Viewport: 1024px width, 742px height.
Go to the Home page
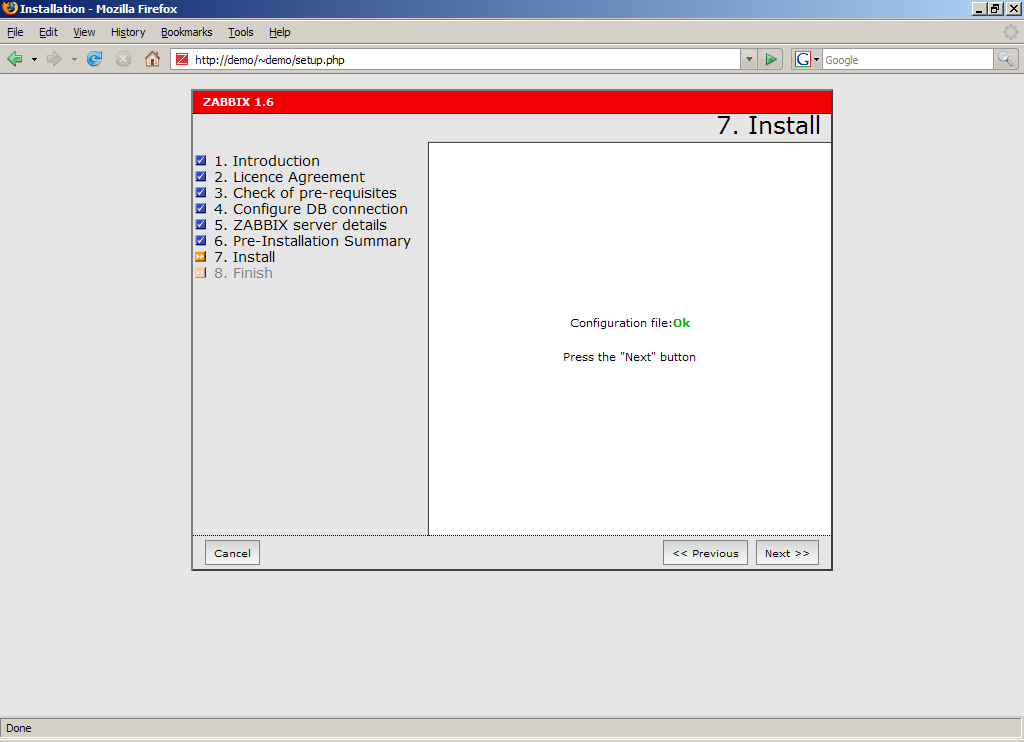pos(152,59)
